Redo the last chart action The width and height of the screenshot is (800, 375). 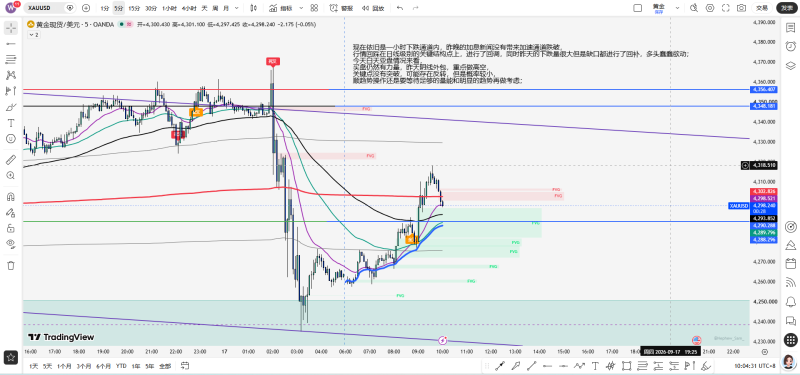click(x=415, y=8)
